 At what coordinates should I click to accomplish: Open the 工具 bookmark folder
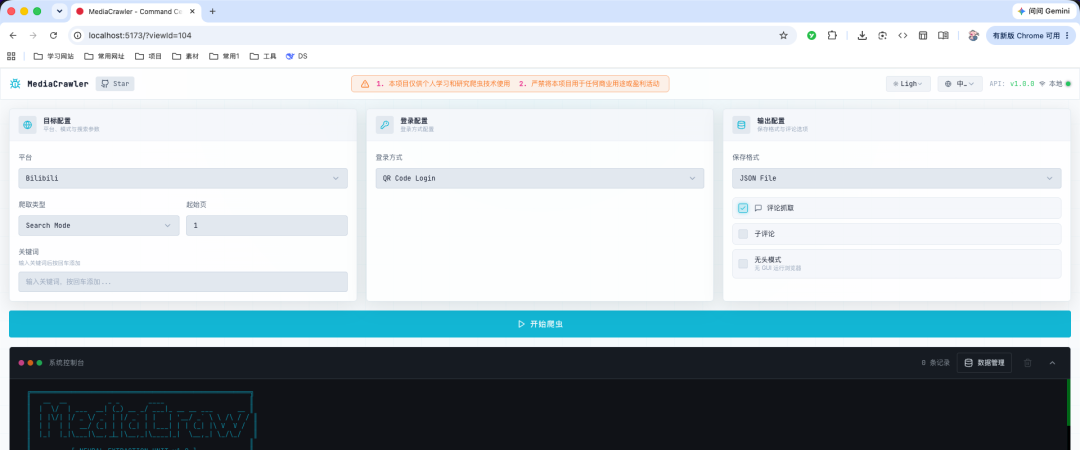click(x=263, y=56)
